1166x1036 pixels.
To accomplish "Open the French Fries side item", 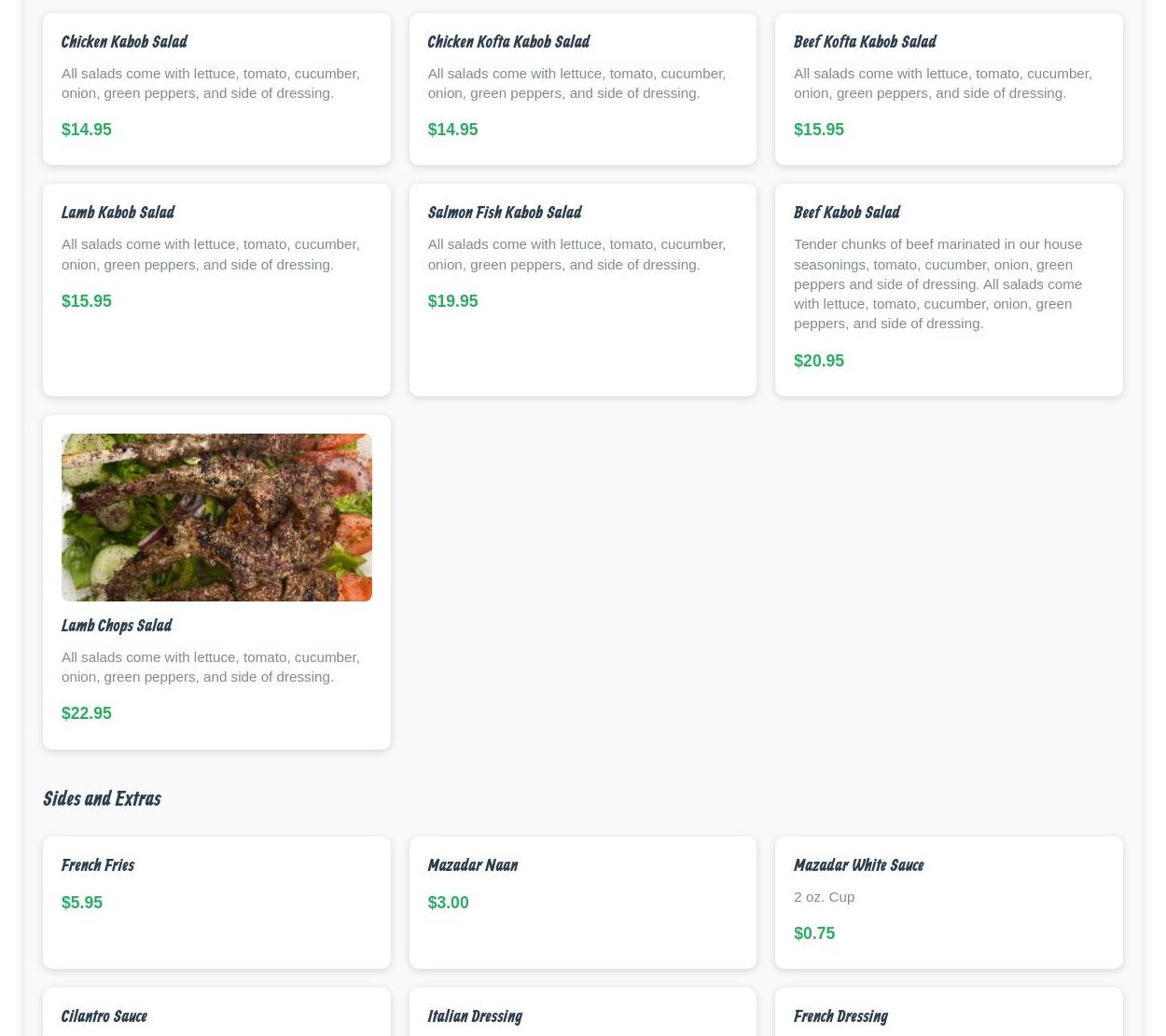I will tap(216, 903).
